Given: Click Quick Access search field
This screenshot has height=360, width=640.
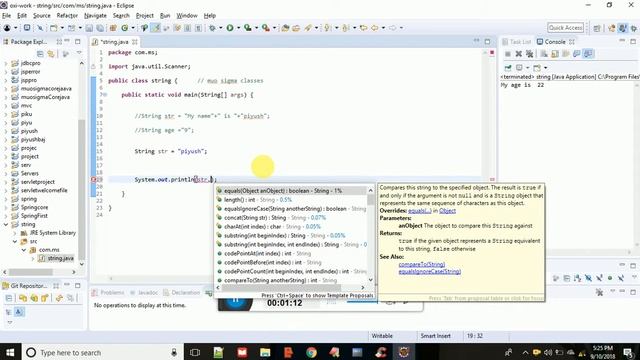Looking at the screenshot, I should [x=565, y=28].
